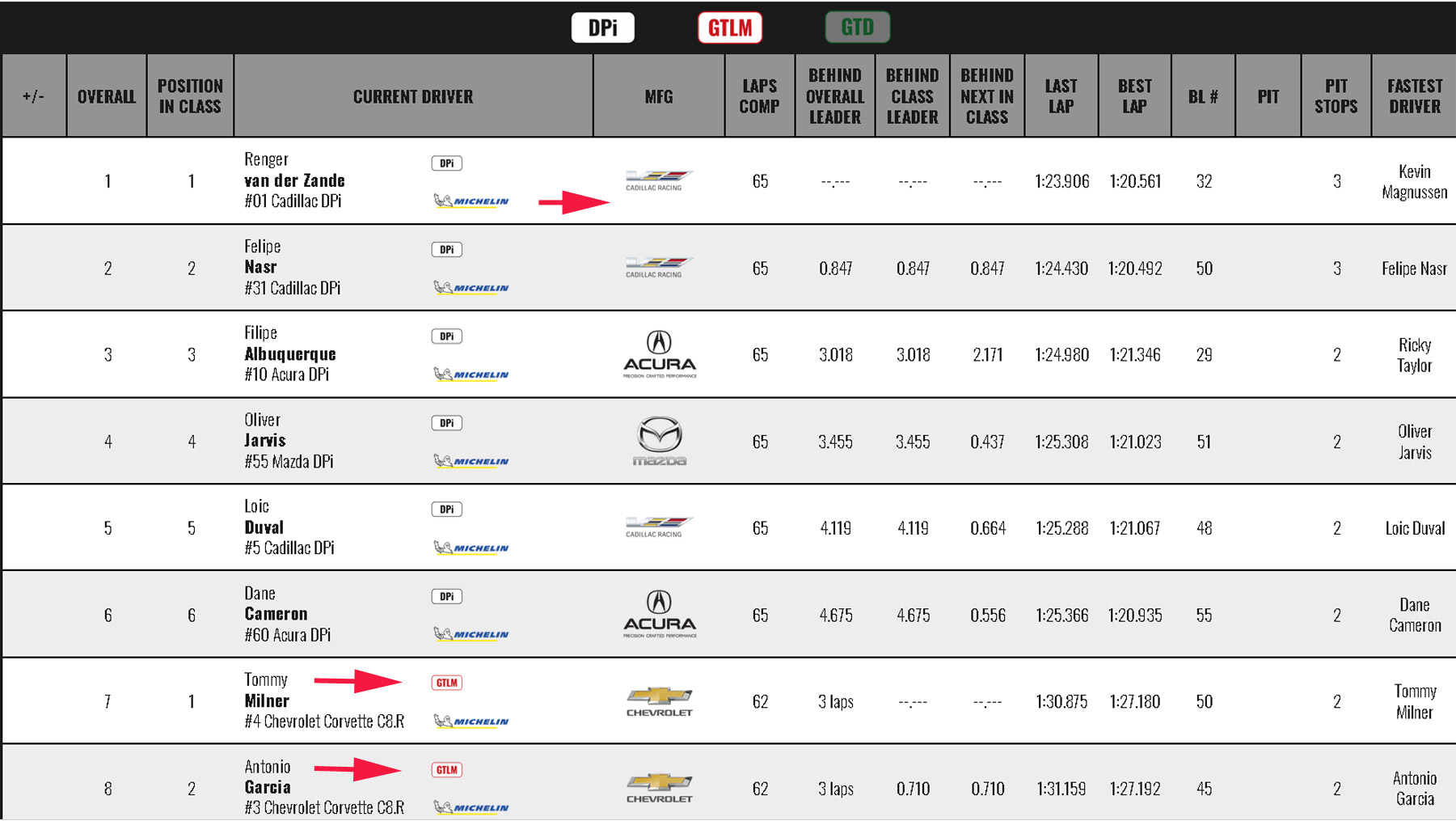The height and width of the screenshot is (821, 1456).
Task: Click the Mazda logo in Jarvis's row
Action: point(659,441)
